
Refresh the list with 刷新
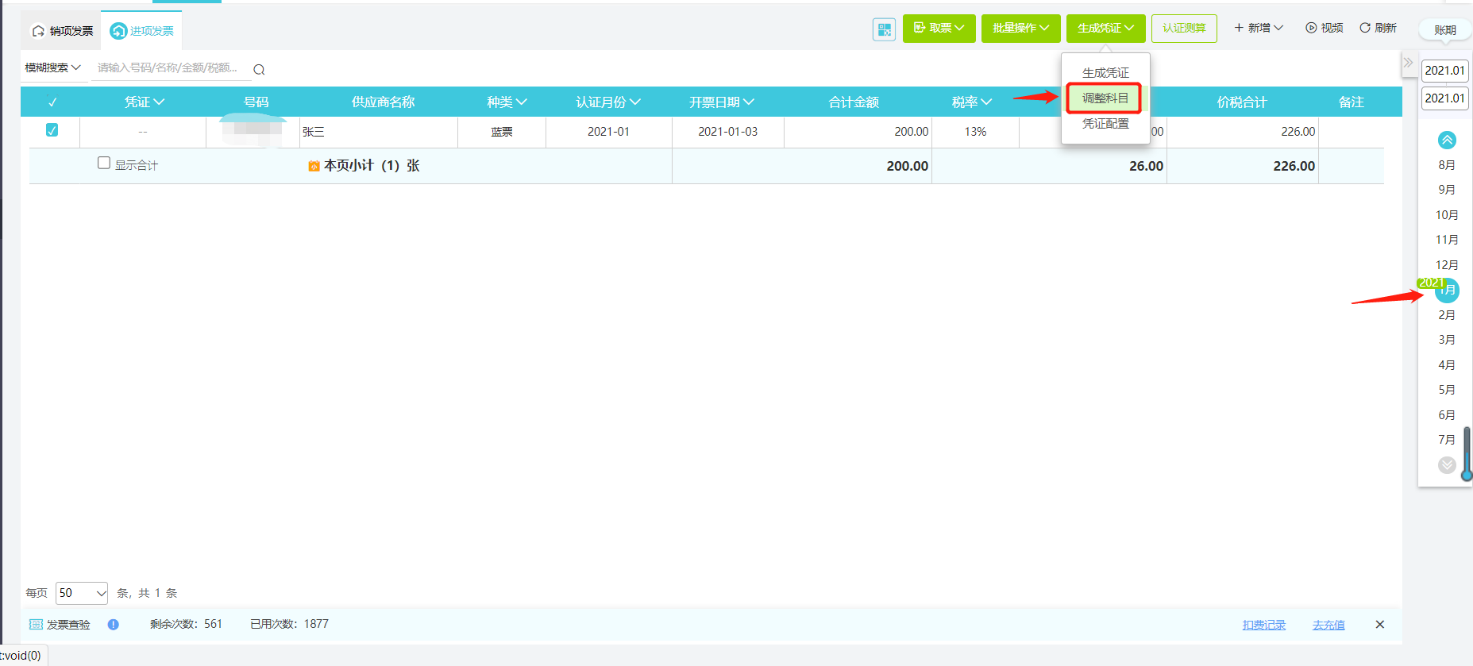tap(1378, 28)
